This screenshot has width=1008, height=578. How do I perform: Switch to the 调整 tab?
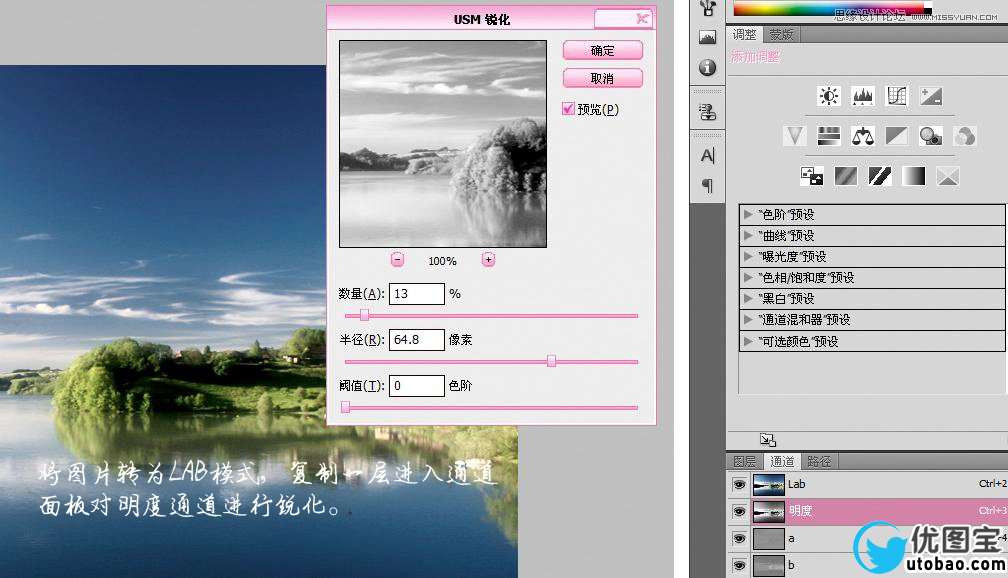pyautogui.click(x=745, y=34)
